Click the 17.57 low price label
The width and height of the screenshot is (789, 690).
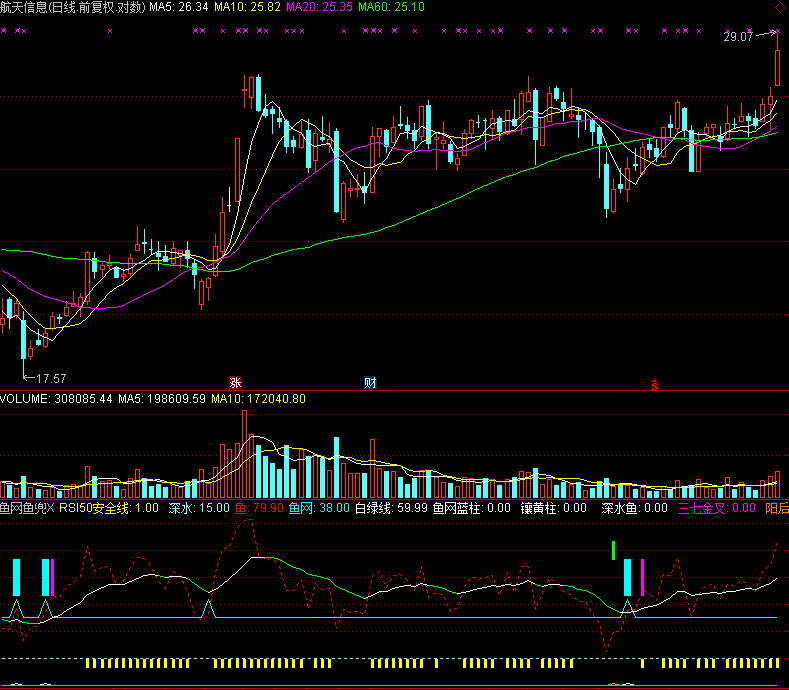tap(50, 378)
